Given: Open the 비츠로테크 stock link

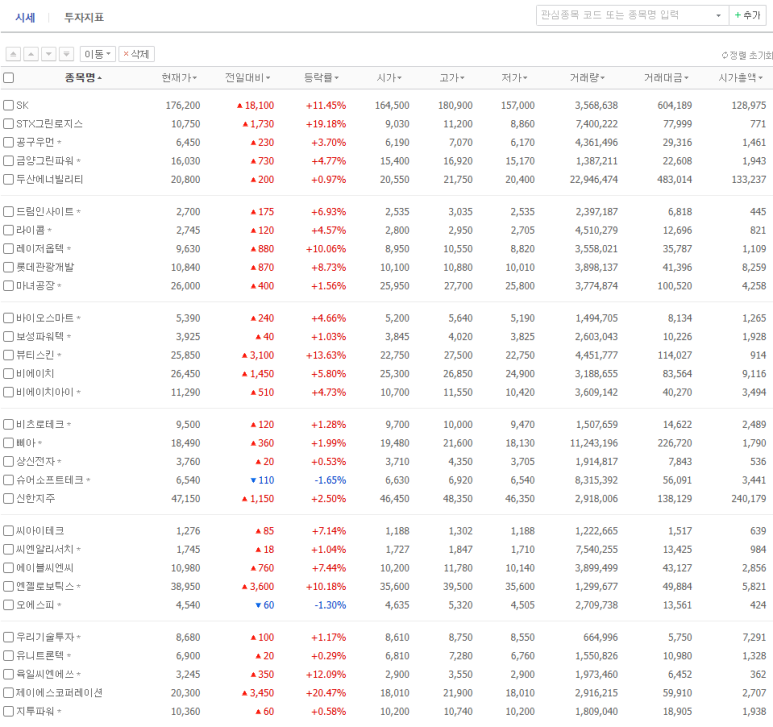Looking at the screenshot, I should click(x=40, y=424).
